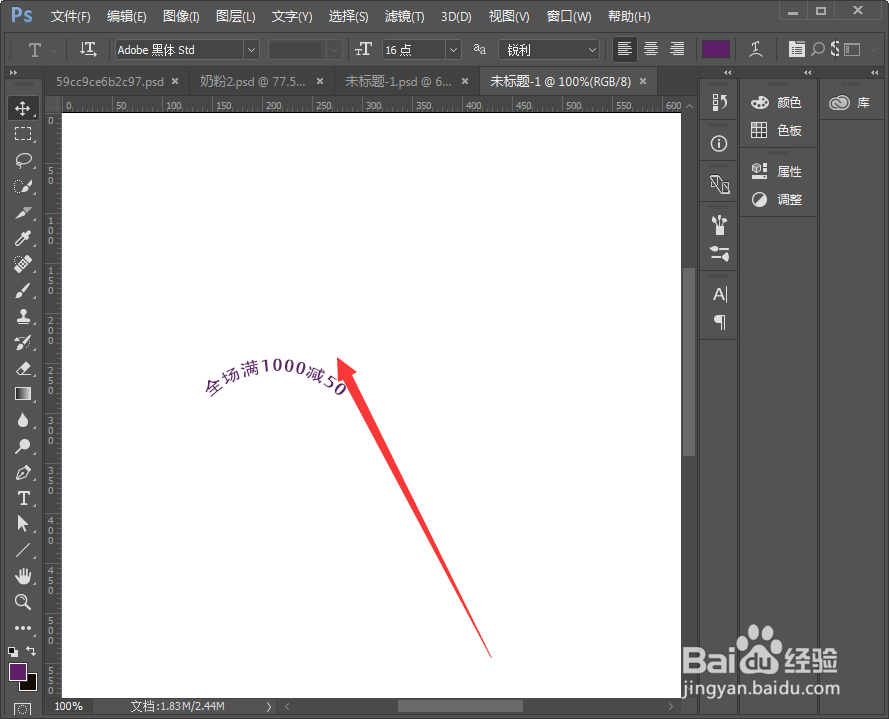Close the 未标题-1 @ 100% tab
889x719 pixels.
[643, 81]
